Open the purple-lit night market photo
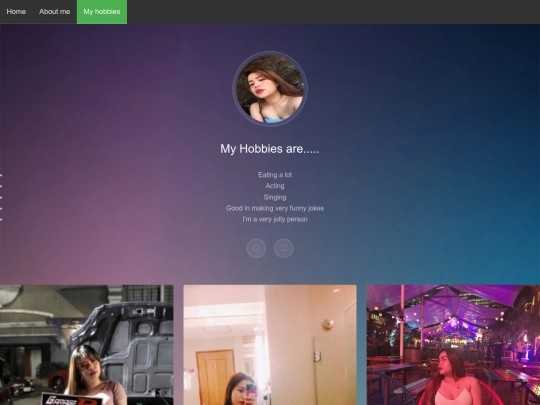The image size is (540, 405). tap(453, 345)
